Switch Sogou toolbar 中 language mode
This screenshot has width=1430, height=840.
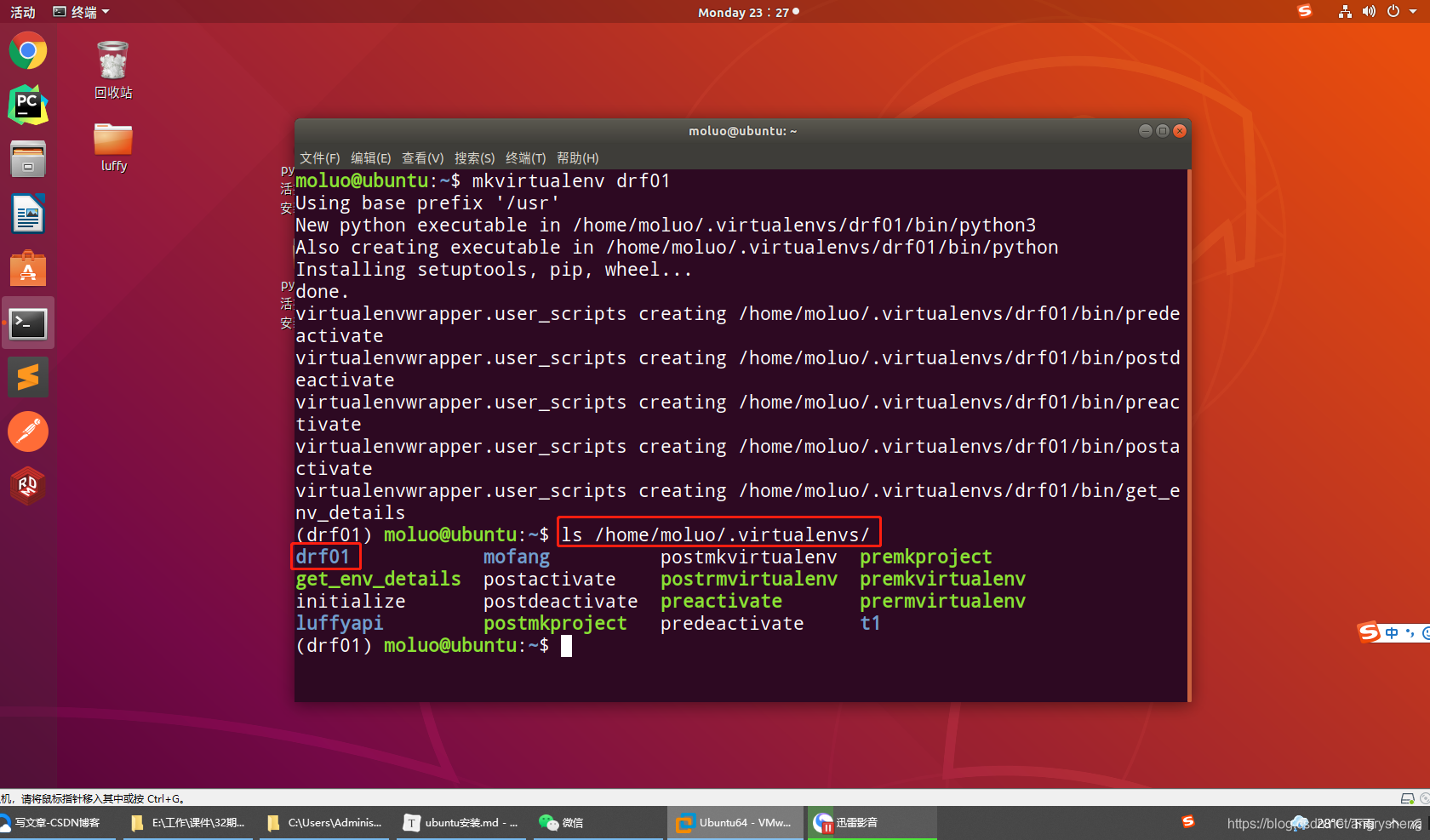click(1392, 632)
